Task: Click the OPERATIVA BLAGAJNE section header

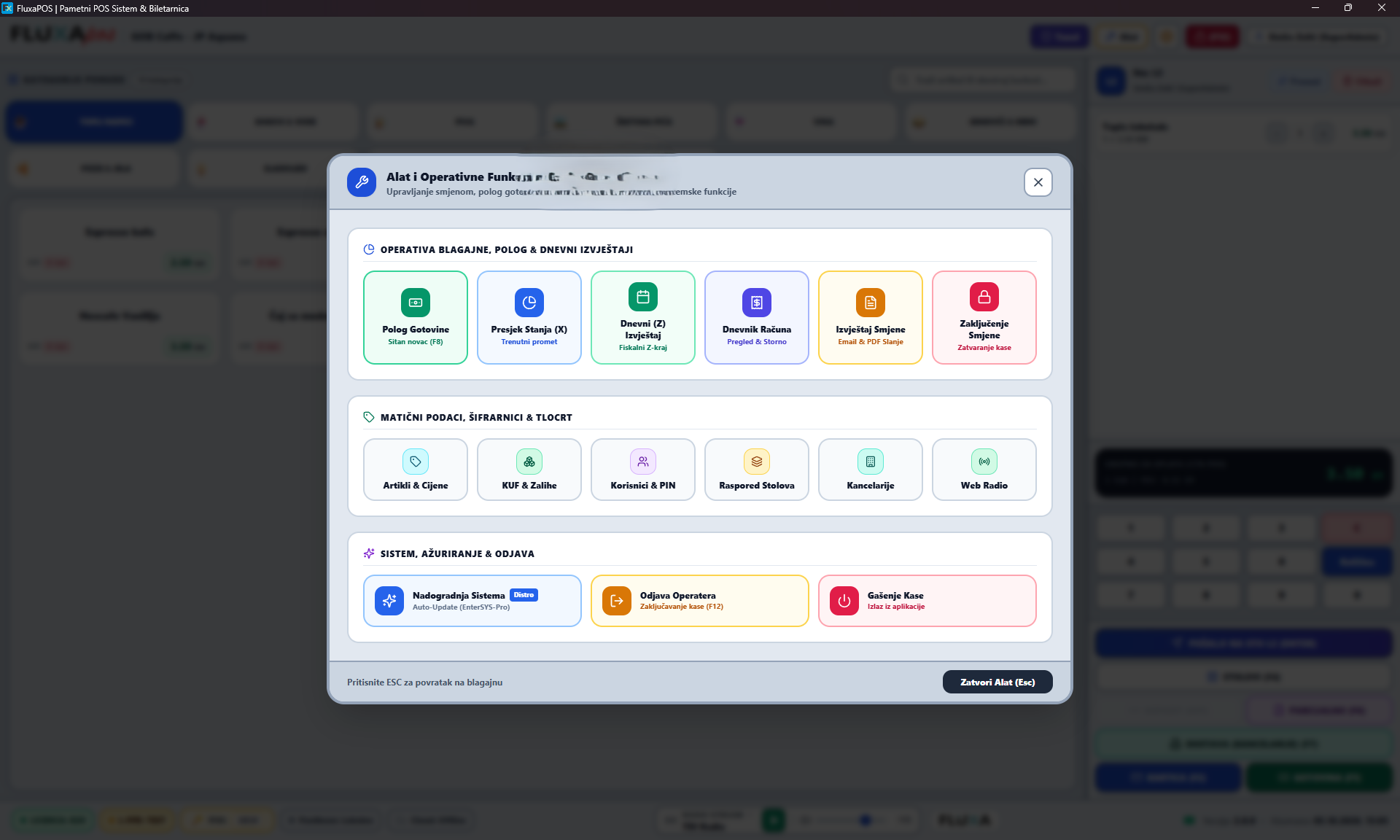Action: [507, 249]
